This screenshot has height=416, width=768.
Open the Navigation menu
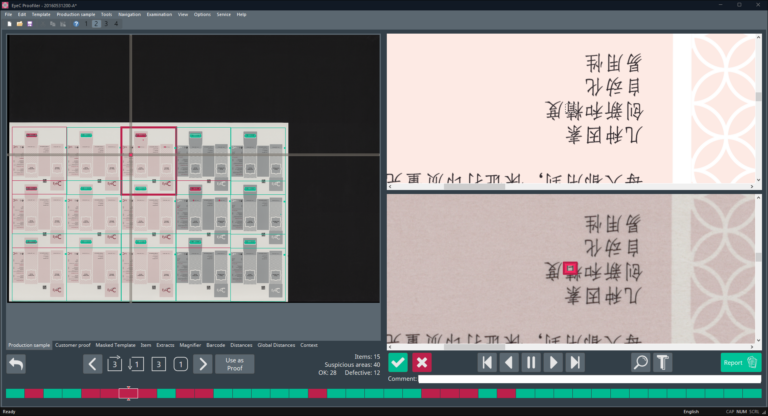[x=129, y=15]
